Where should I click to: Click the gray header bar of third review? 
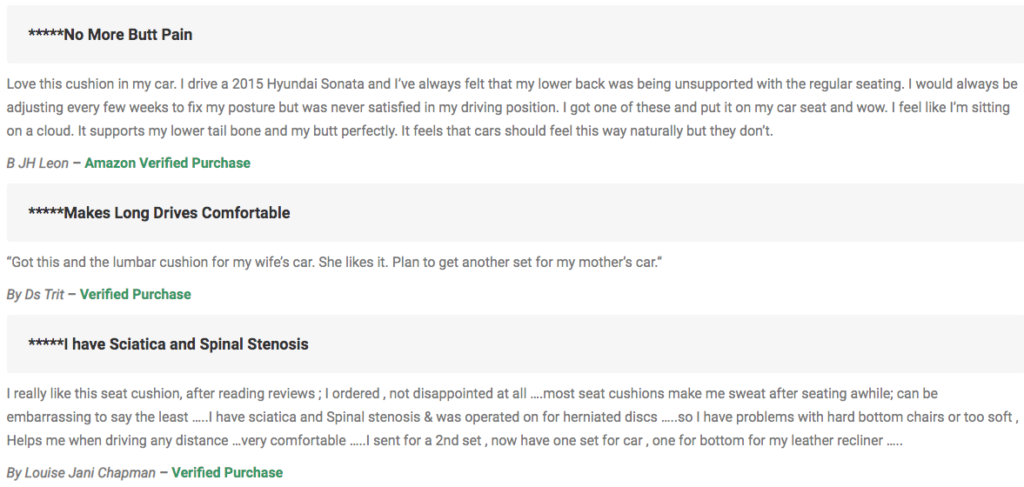[515, 344]
